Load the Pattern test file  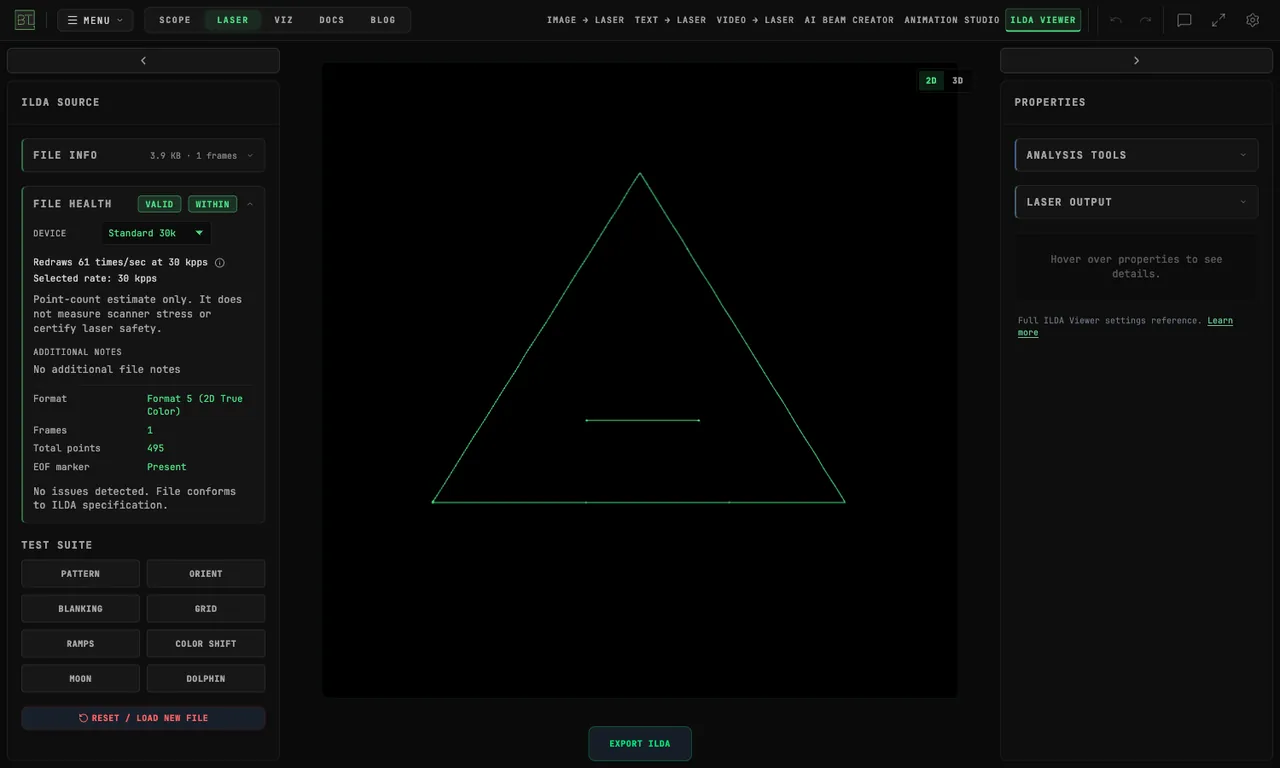coord(81,574)
